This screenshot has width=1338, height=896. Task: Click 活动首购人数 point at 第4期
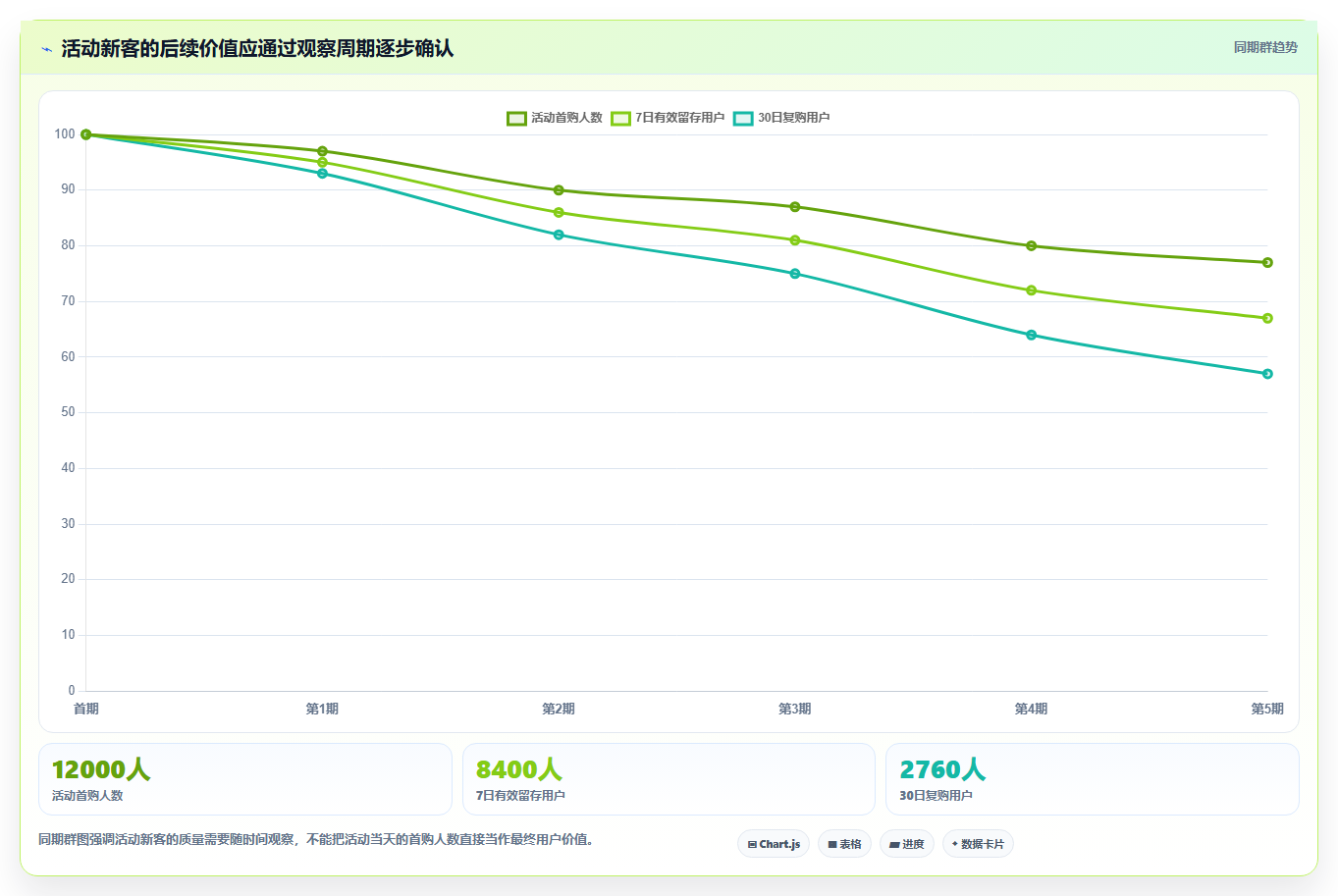point(1031,246)
